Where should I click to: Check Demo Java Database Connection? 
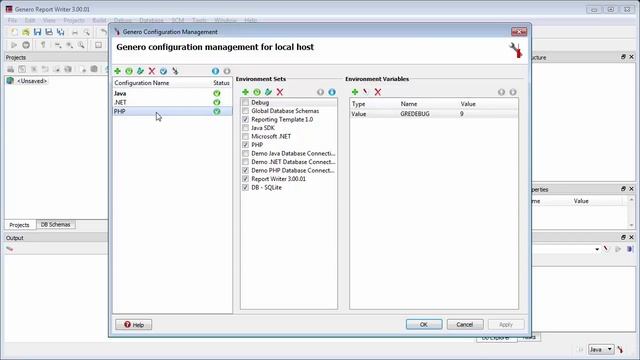[x=245, y=153]
